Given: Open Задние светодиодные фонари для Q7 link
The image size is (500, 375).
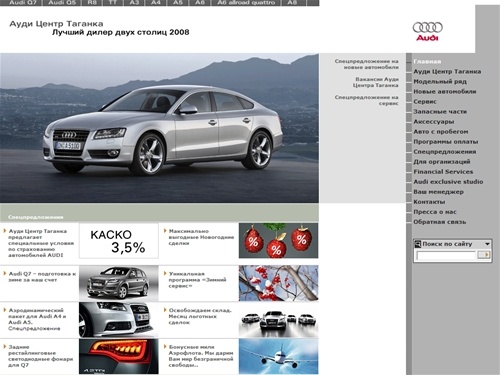Looking at the screenshot, I should [x=40, y=356].
